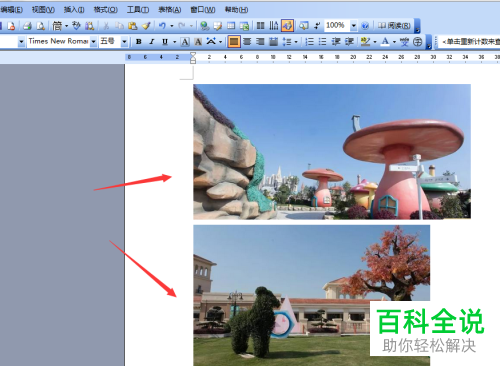Screen dimensions: 500x366
Task: Toggle Show/Hide formatting marks
Action: (x=317, y=26)
